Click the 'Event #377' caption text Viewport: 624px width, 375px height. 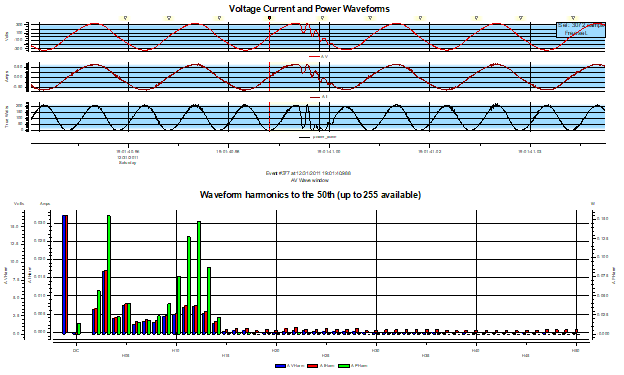pos(308,173)
